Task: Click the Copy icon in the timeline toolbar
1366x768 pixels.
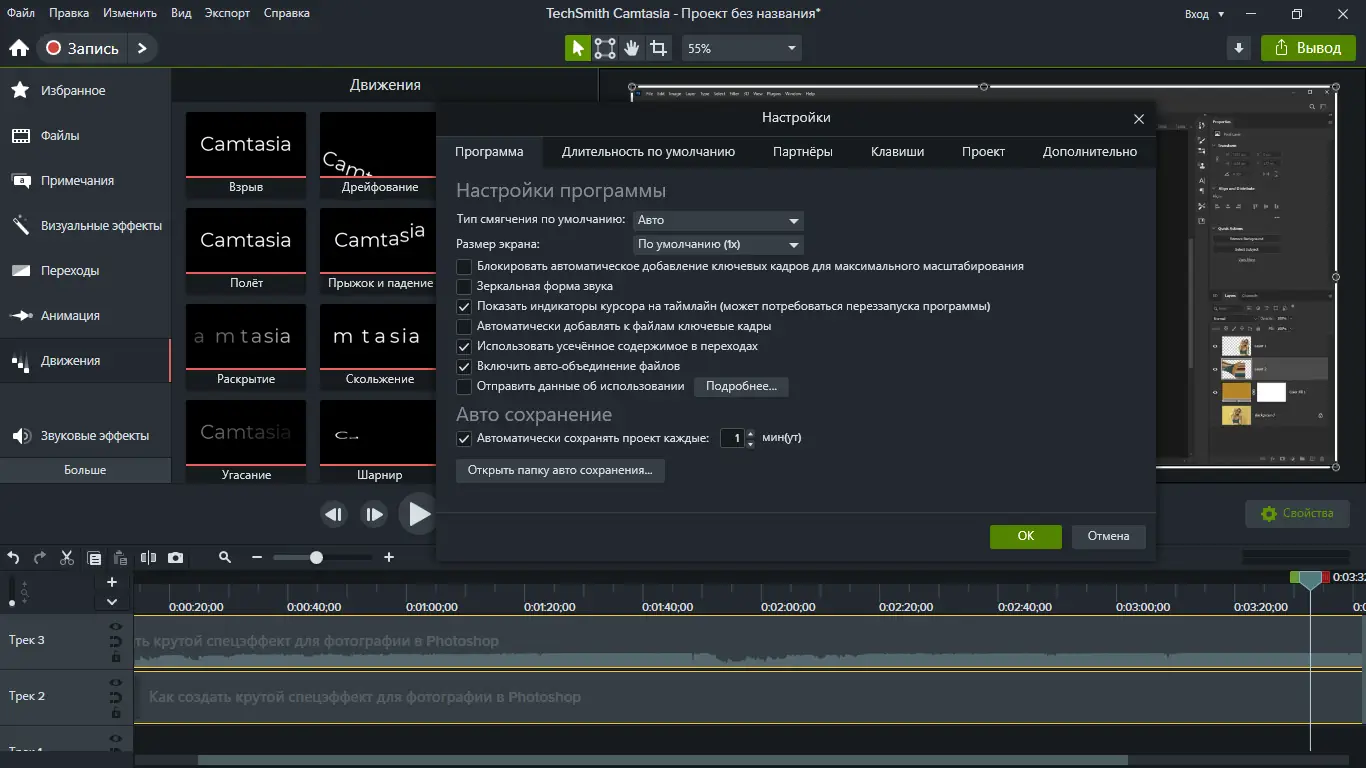Action: pos(94,558)
